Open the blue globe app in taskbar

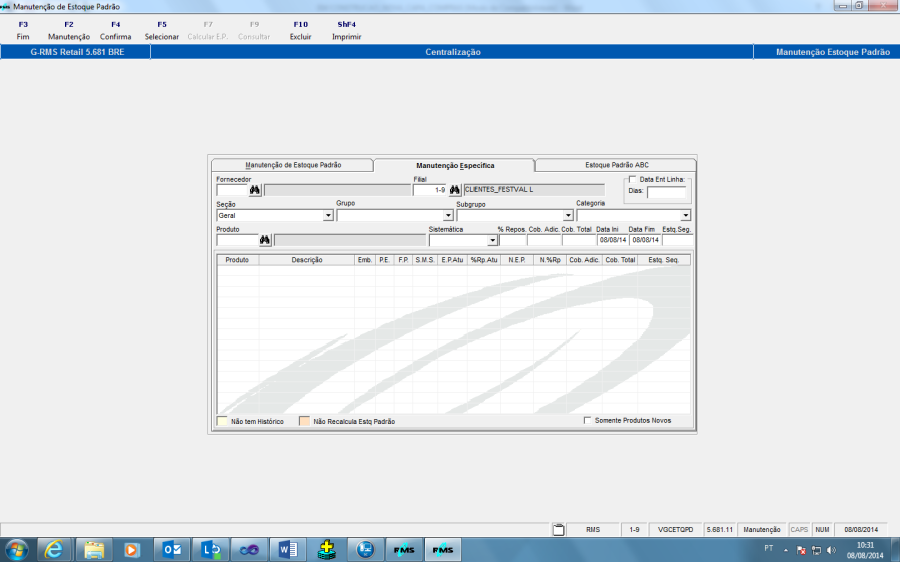[x=366, y=550]
